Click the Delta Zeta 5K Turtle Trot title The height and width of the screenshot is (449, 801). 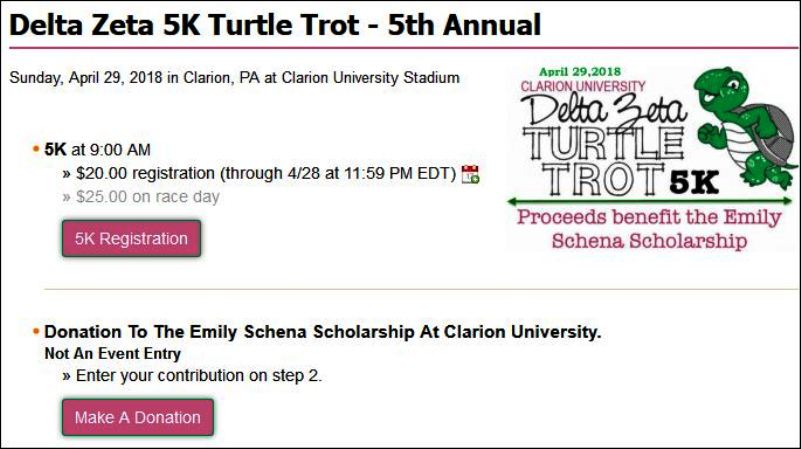tap(275, 25)
